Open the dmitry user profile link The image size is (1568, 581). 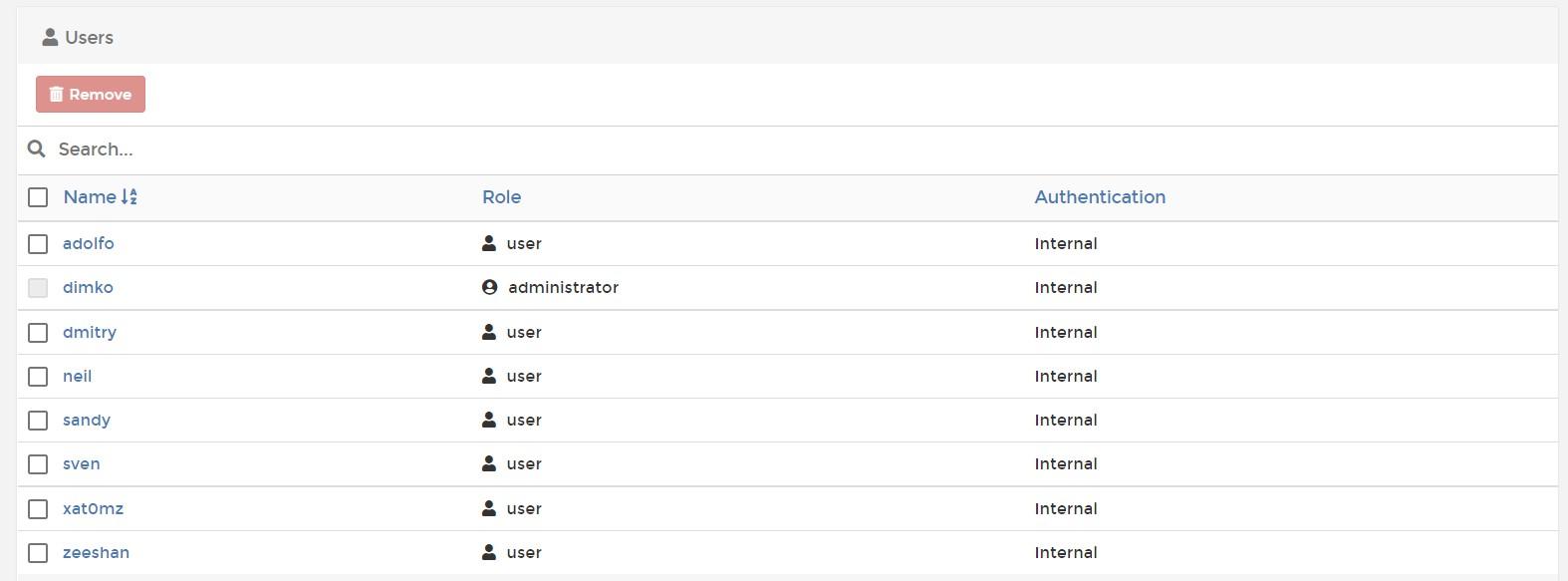[90, 332]
